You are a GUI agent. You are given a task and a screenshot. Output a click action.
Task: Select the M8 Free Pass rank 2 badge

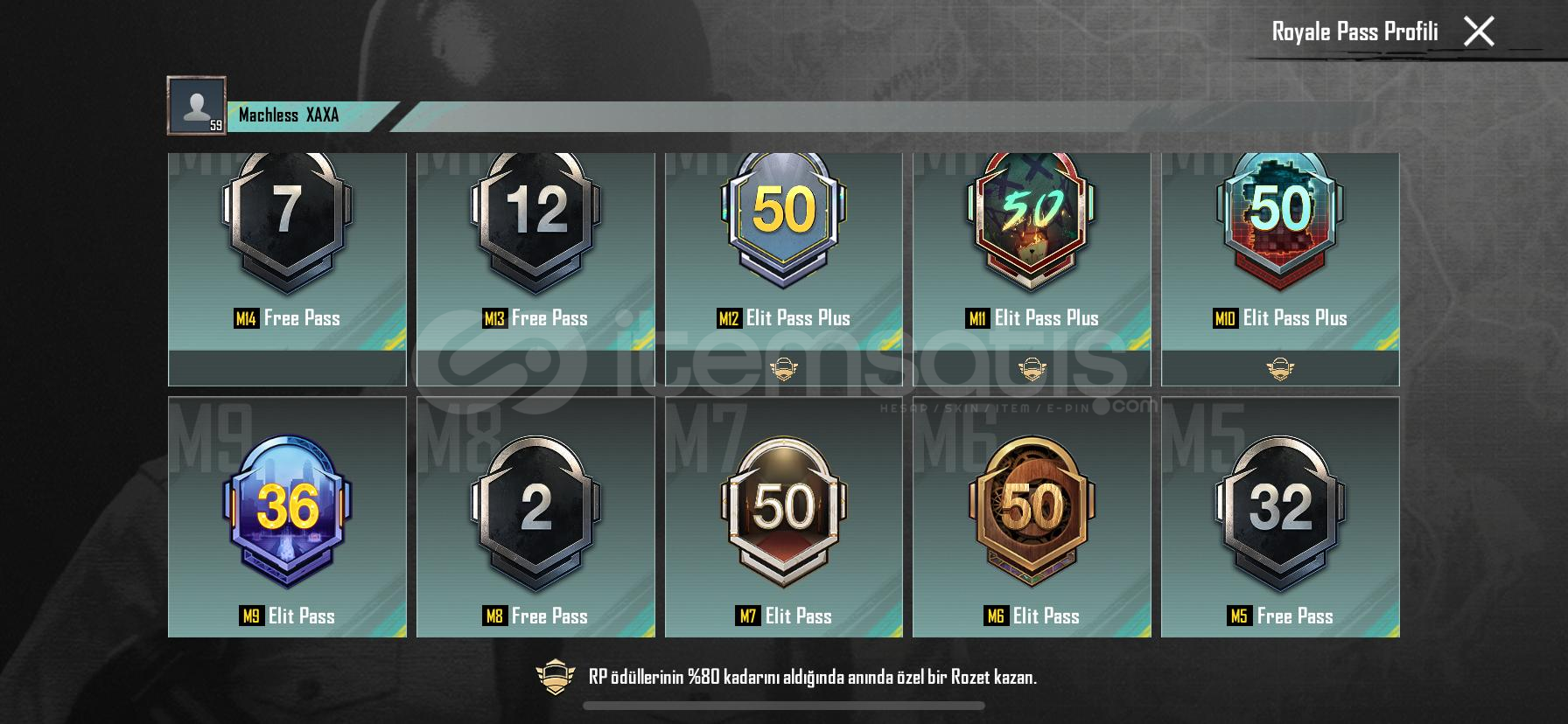535,511
